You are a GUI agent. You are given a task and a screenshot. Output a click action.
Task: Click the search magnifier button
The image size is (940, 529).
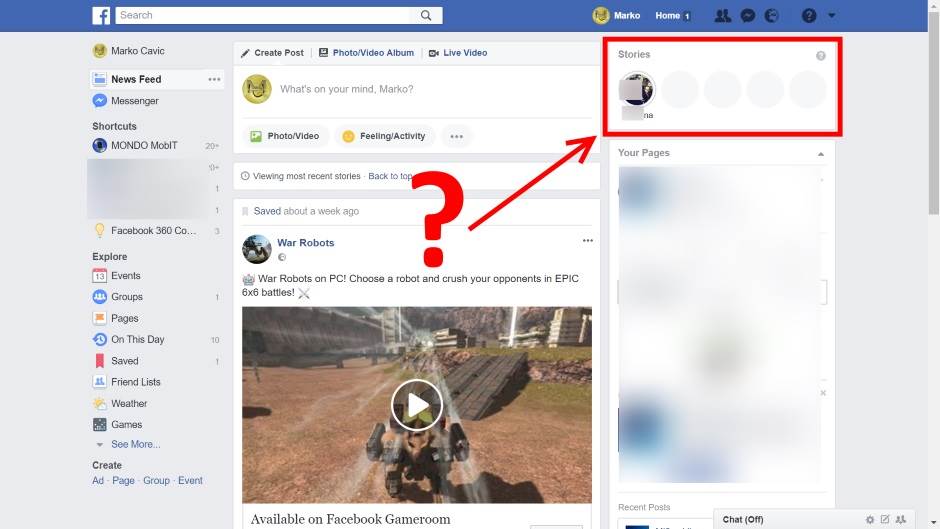point(426,15)
